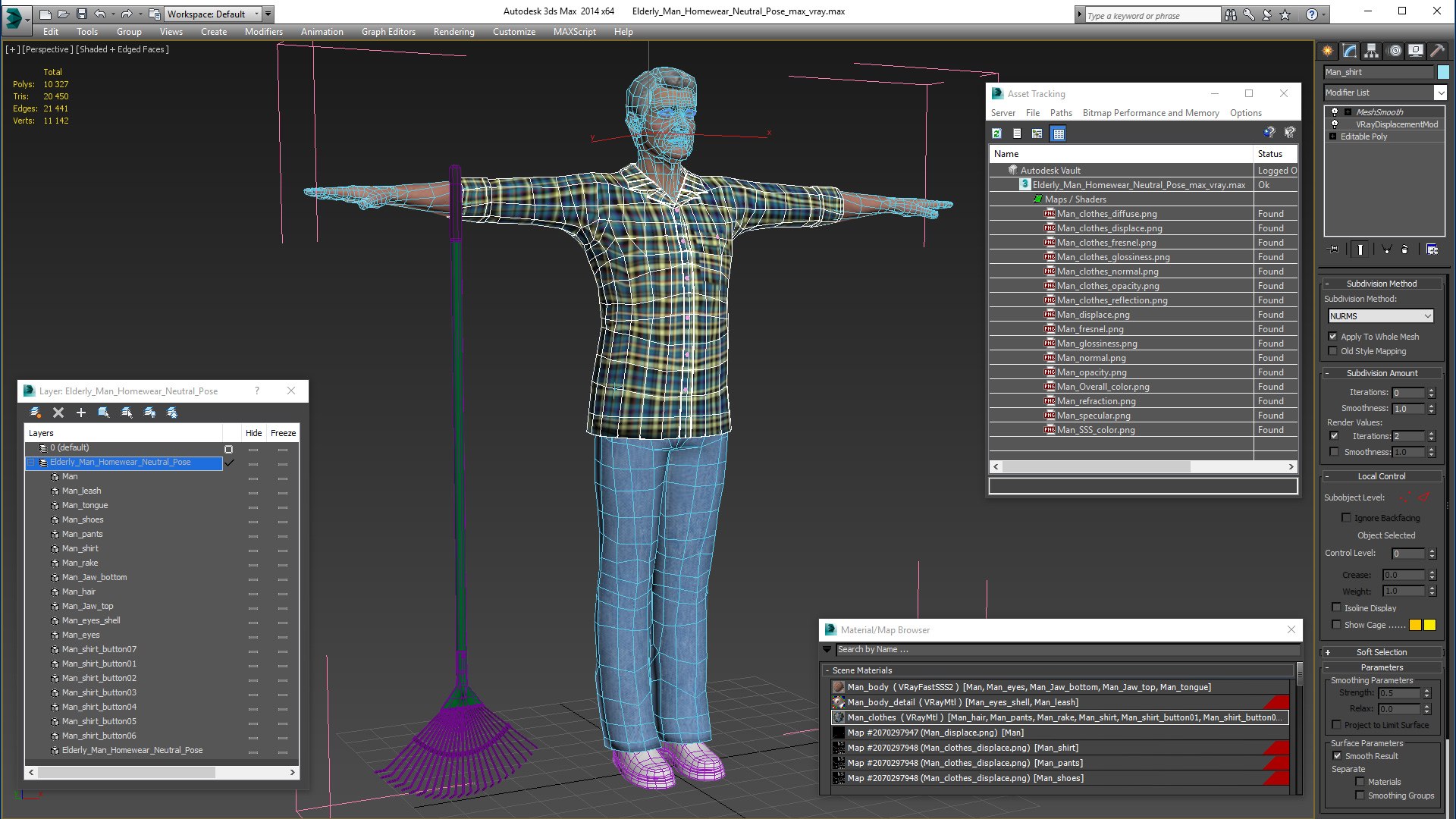This screenshot has height=819, width=1456.
Task: Click the Perspective viewport label
Action: [48, 49]
